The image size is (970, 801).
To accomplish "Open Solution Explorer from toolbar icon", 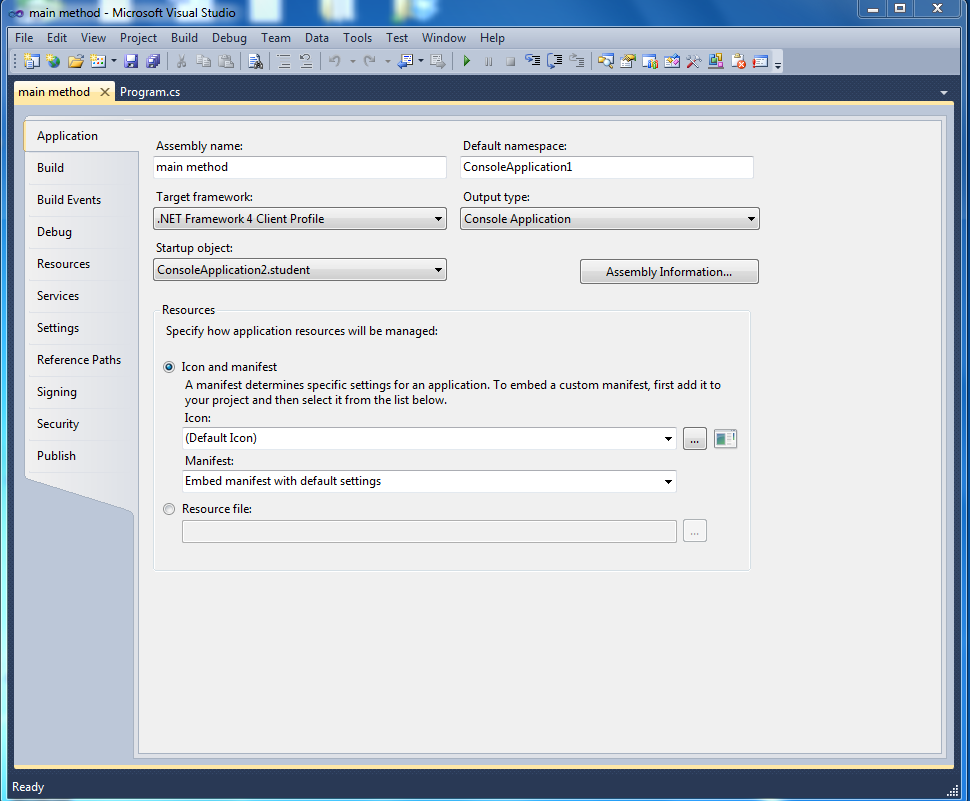I will [606, 61].
